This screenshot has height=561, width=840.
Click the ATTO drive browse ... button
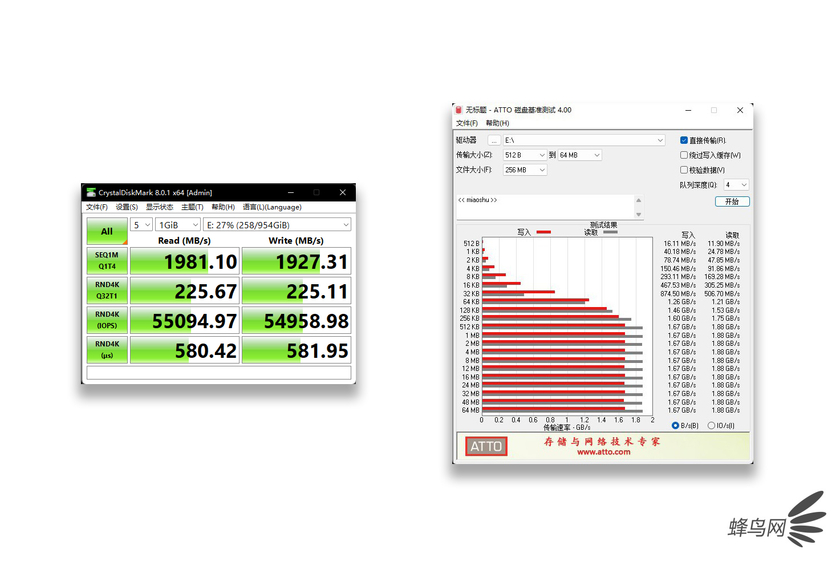pyautogui.click(x=494, y=140)
